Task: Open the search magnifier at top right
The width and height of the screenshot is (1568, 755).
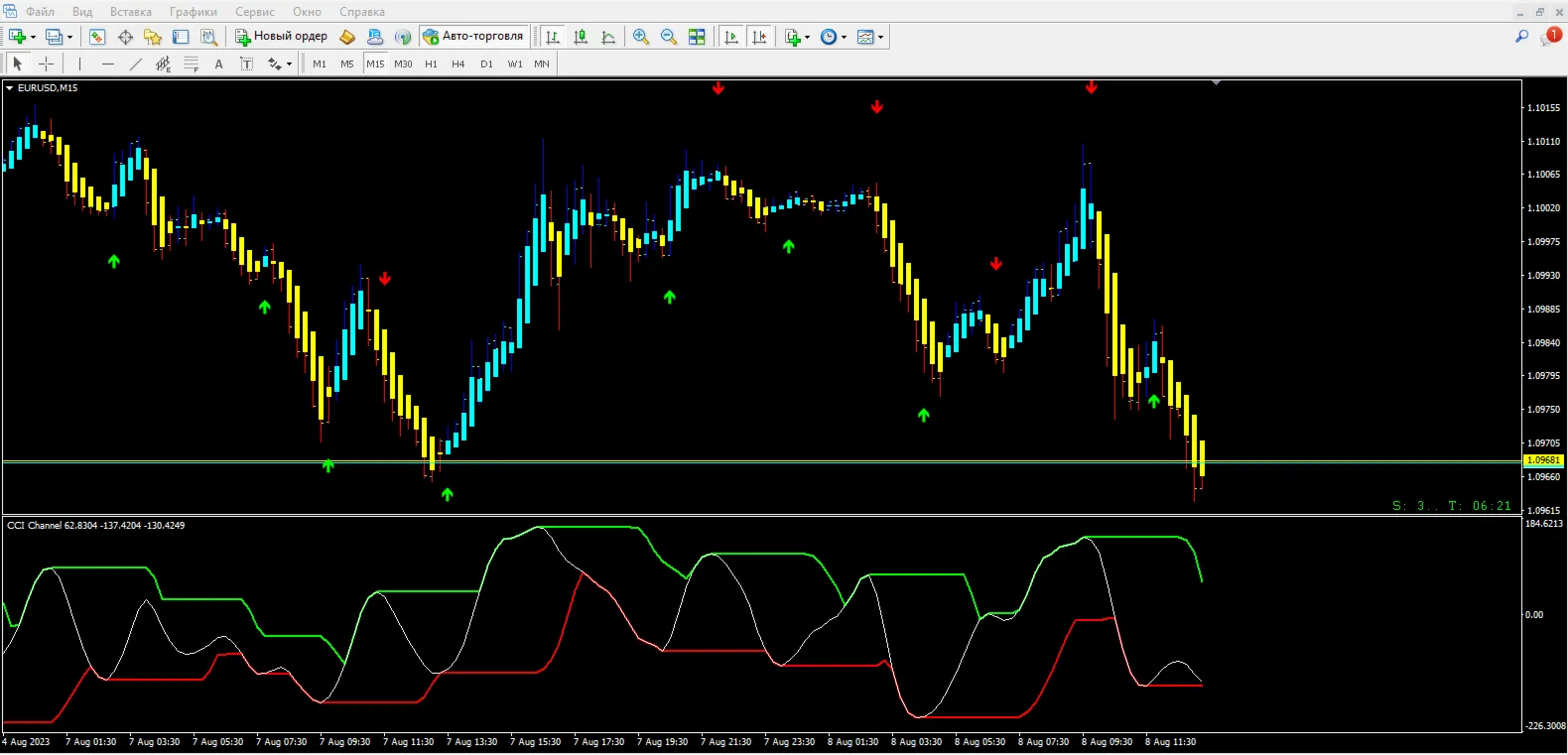Action: click(1521, 36)
